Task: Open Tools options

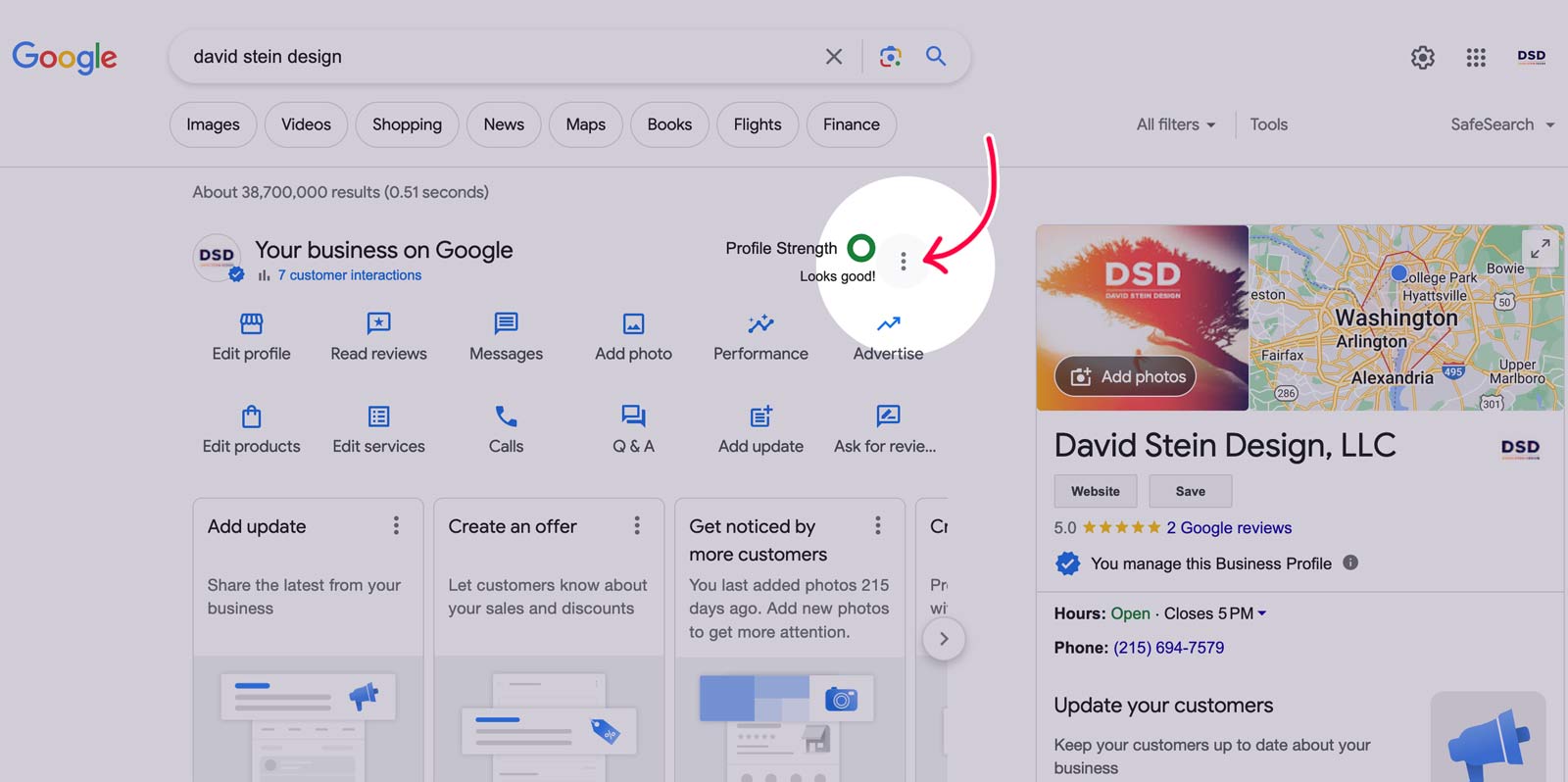Action: tap(1268, 124)
